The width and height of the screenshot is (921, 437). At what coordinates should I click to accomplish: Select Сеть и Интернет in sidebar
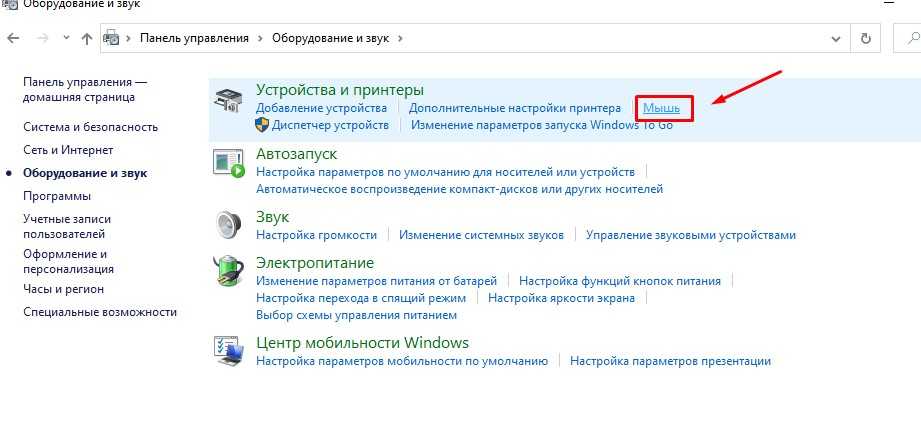tap(68, 150)
